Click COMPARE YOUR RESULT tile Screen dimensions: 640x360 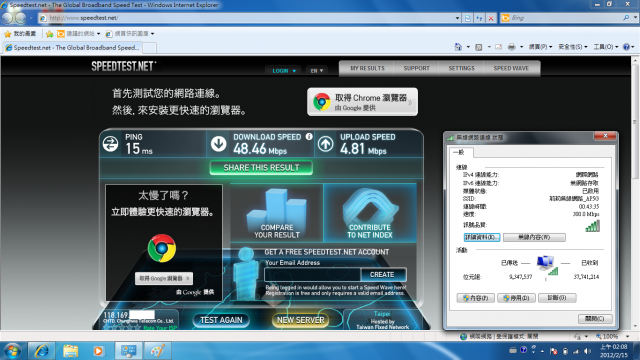click(x=277, y=213)
